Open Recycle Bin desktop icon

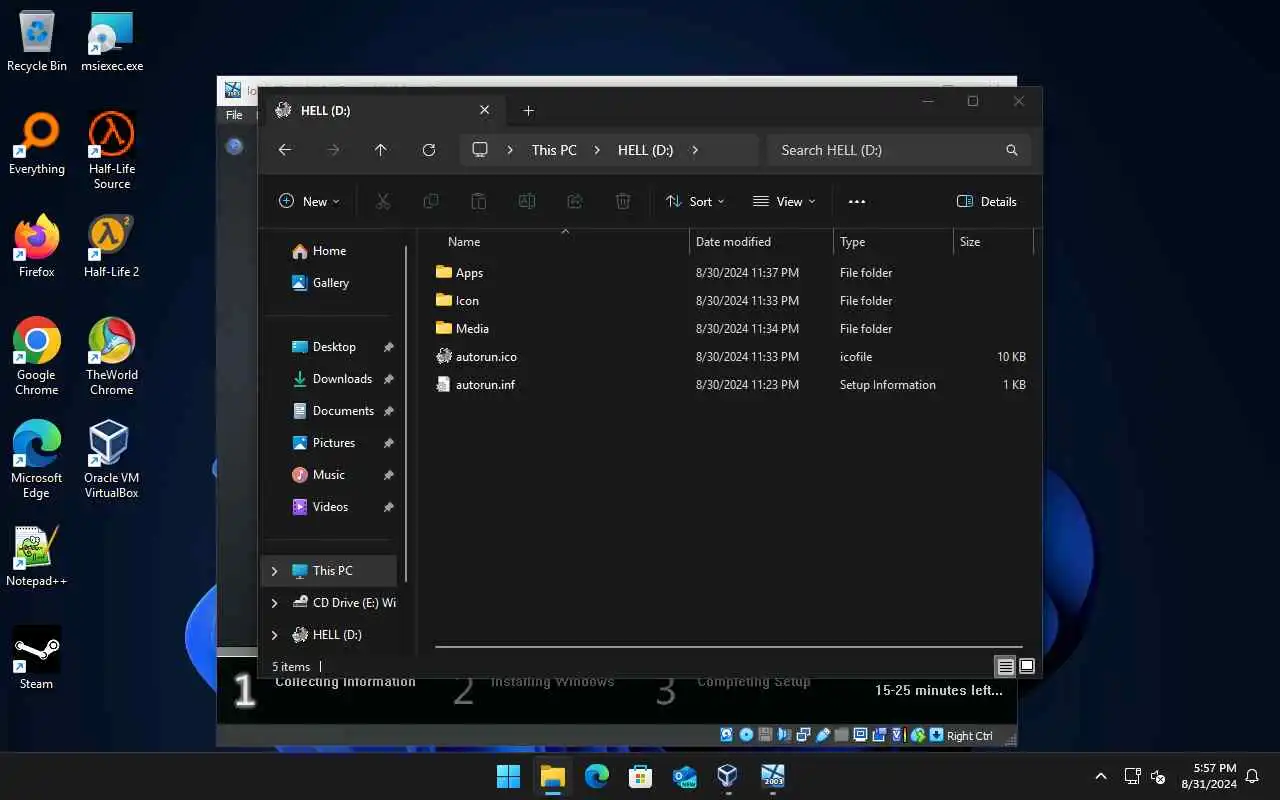[x=37, y=42]
